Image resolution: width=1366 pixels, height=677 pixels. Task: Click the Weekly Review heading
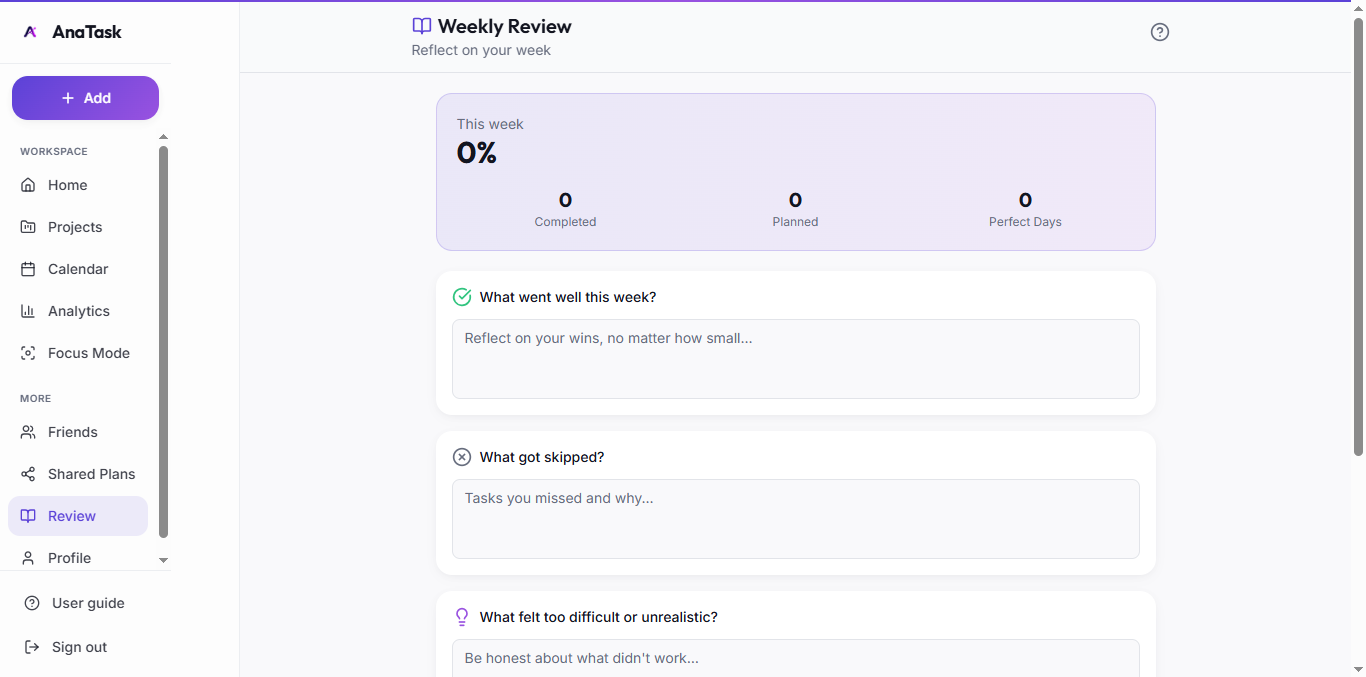click(505, 27)
